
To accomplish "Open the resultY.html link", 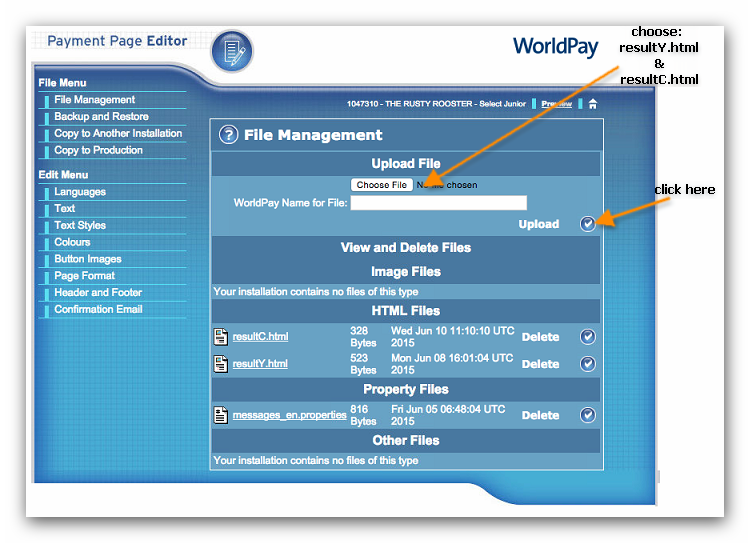I will (x=260, y=364).
